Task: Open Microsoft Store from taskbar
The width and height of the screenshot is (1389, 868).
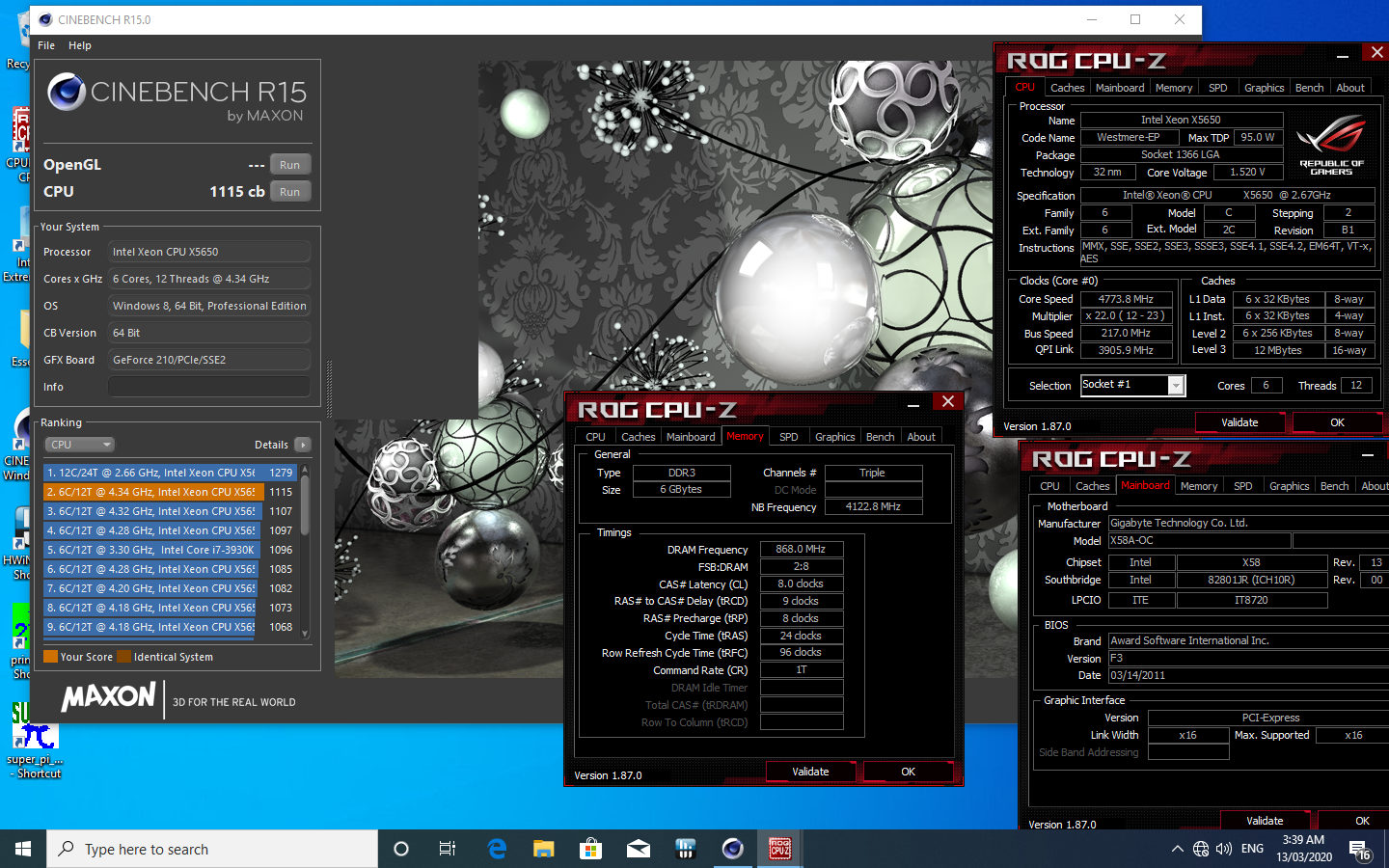Action: click(x=590, y=849)
